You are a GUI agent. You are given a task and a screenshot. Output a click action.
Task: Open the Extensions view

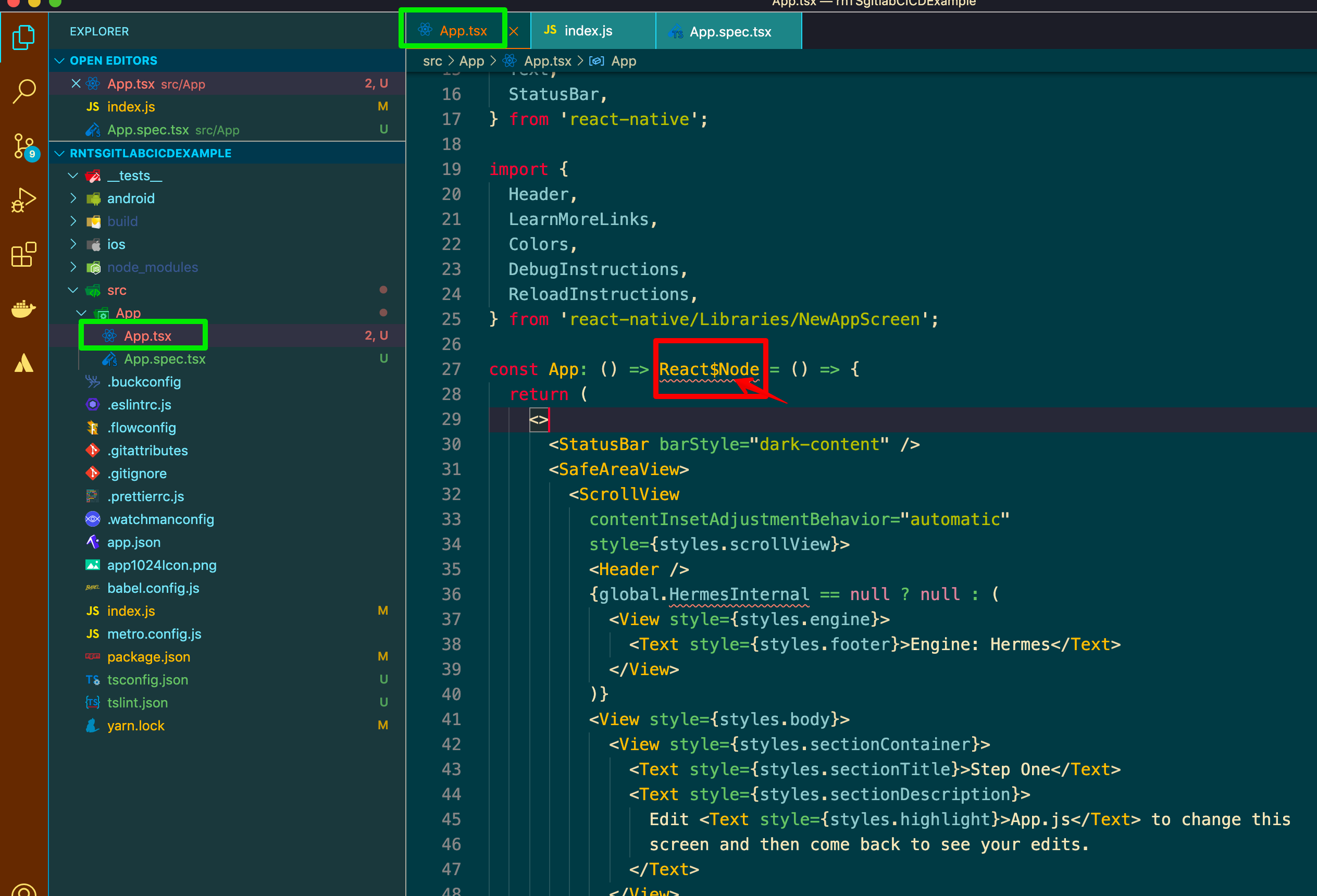(24, 254)
